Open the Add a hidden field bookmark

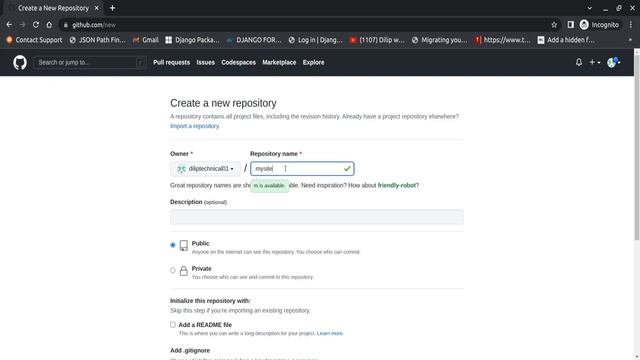[x=566, y=40]
